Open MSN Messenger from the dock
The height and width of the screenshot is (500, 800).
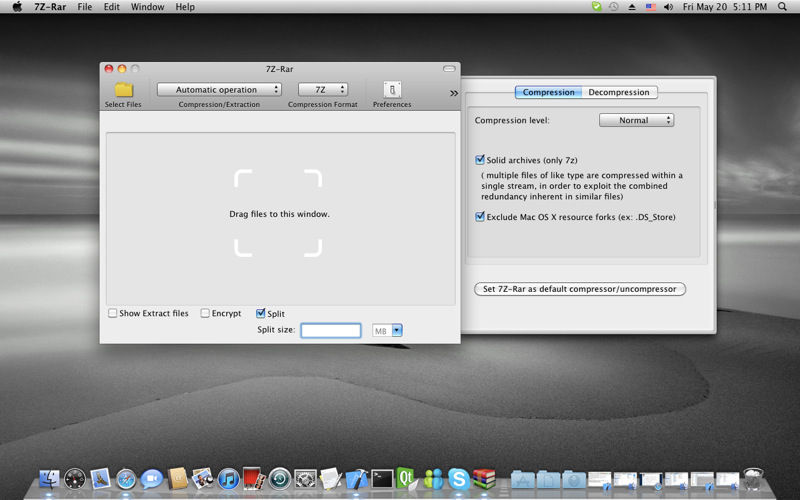(434, 480)
